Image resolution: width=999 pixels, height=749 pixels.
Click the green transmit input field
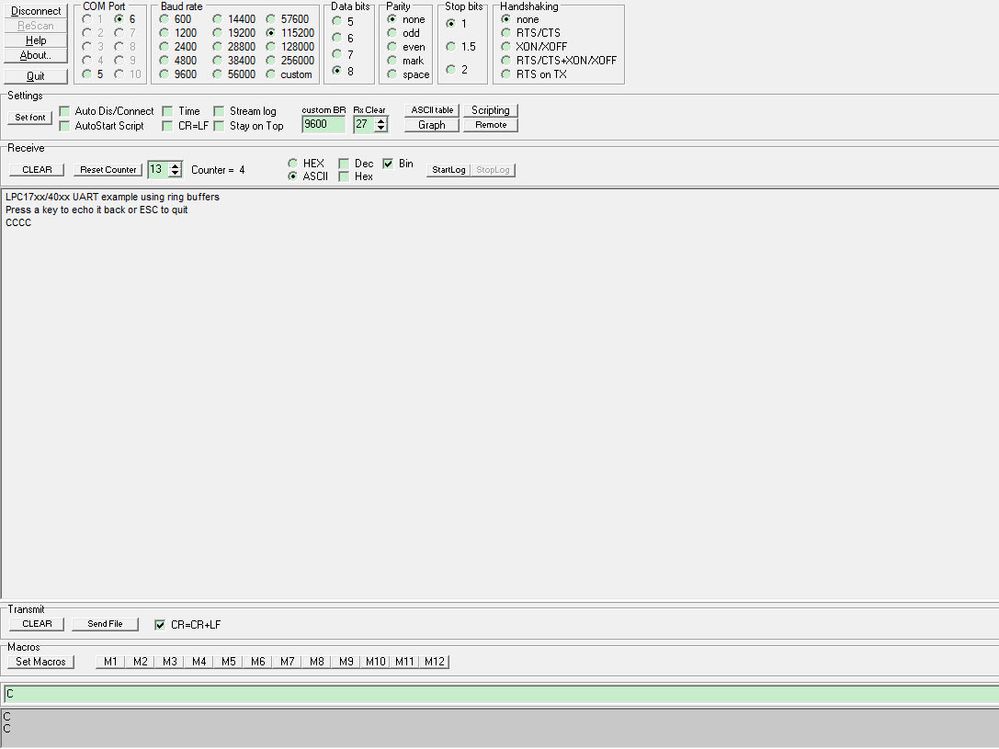pos(501,694)
